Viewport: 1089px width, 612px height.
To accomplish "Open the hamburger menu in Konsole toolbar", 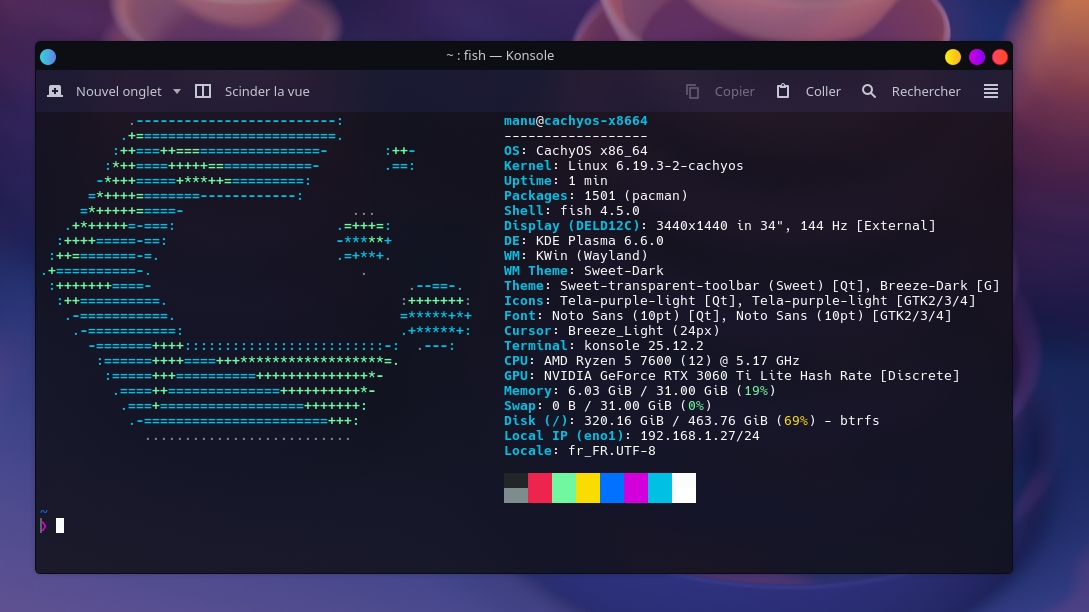I will click(x=991, y=91).
